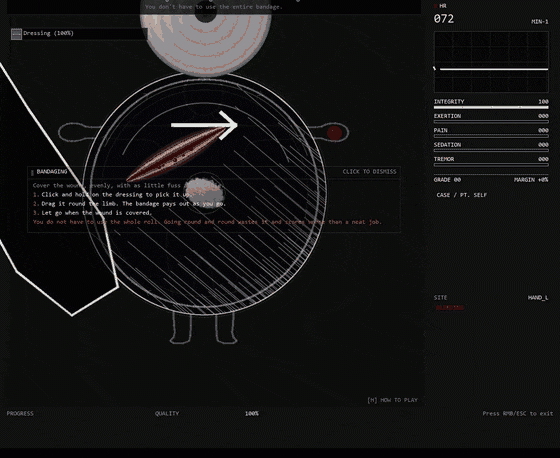
Task: Click the 'CASE / PT. SELF' label
Action: [x=461, y=195]
